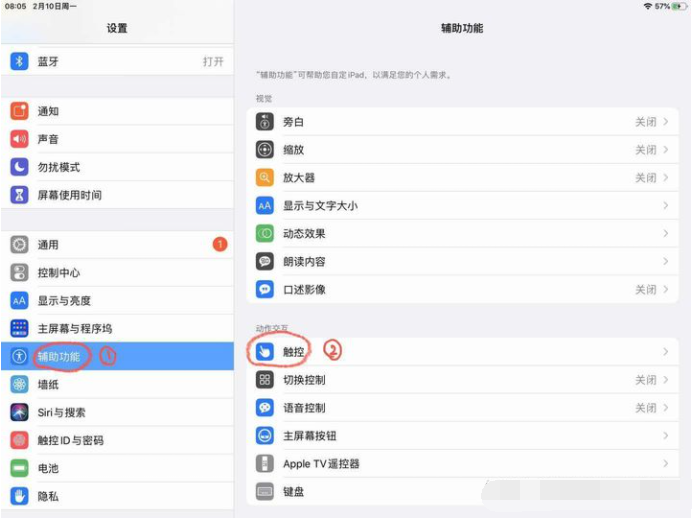Image resolution: width=692 pixels, height=519 pixels.
Task: Tap the 旁白 VoiceOver icon
Action: tap(265, 122)
